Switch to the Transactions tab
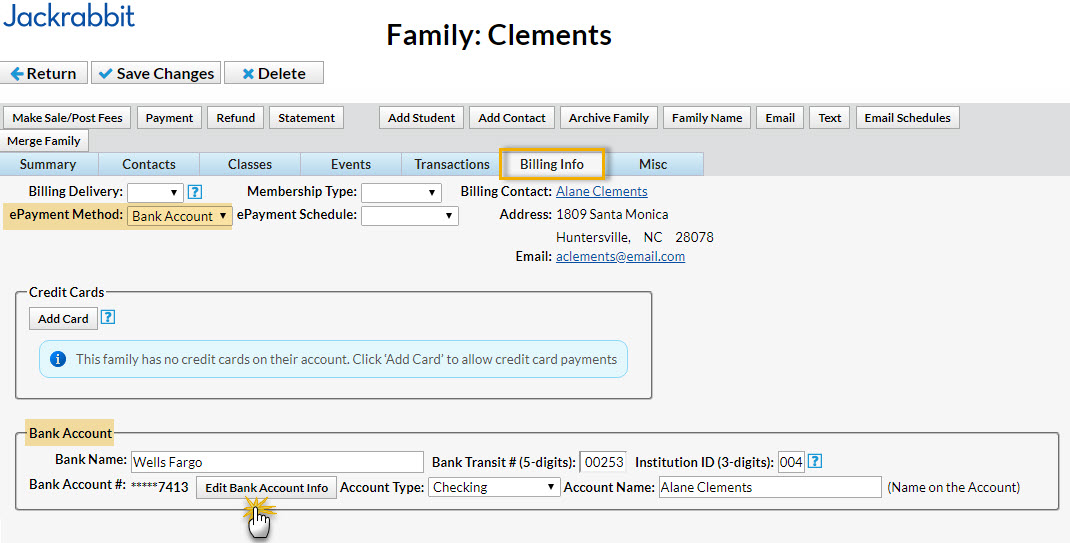 tap(452, 164)
